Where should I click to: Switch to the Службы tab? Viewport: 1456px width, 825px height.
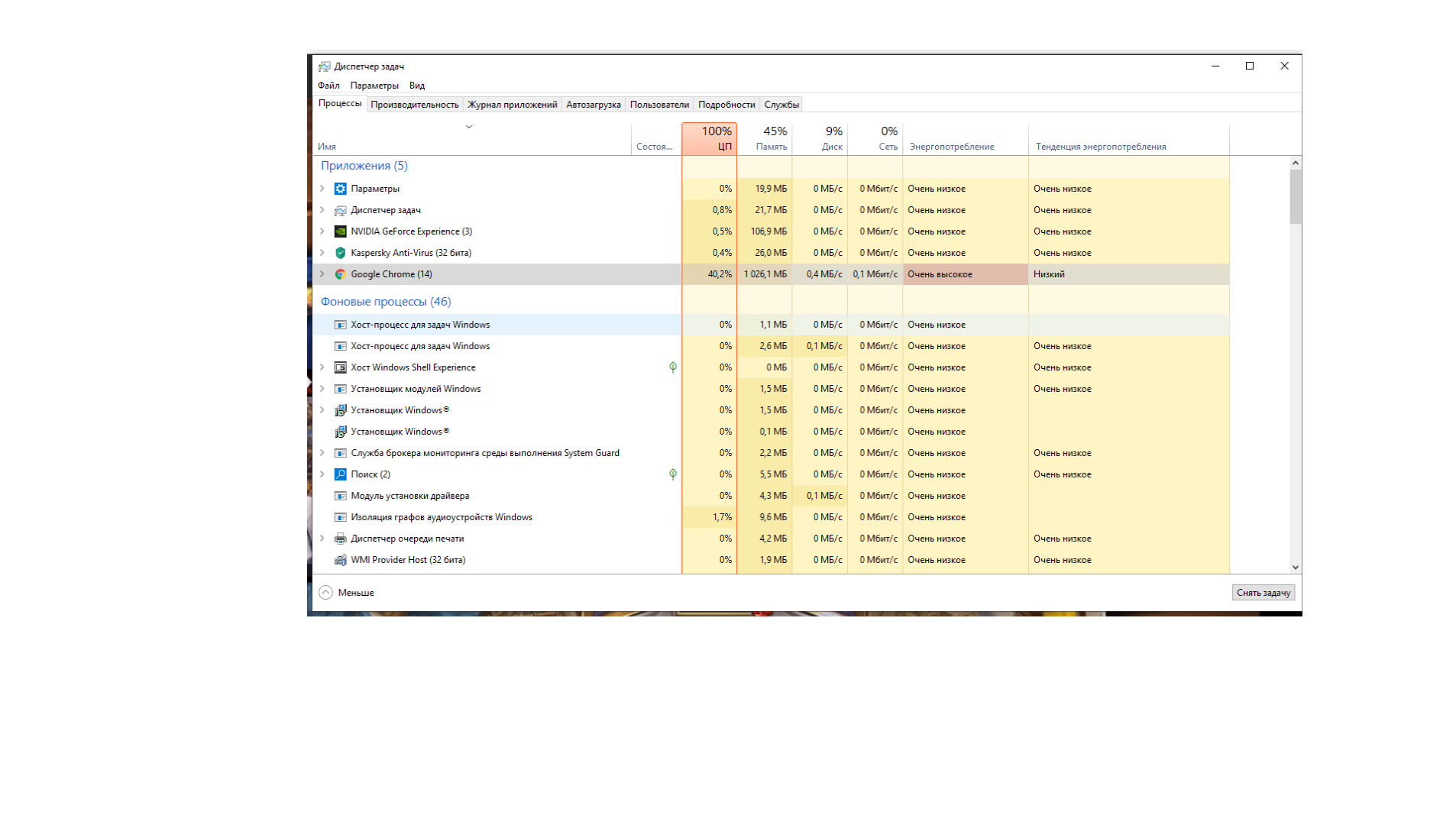781,105
